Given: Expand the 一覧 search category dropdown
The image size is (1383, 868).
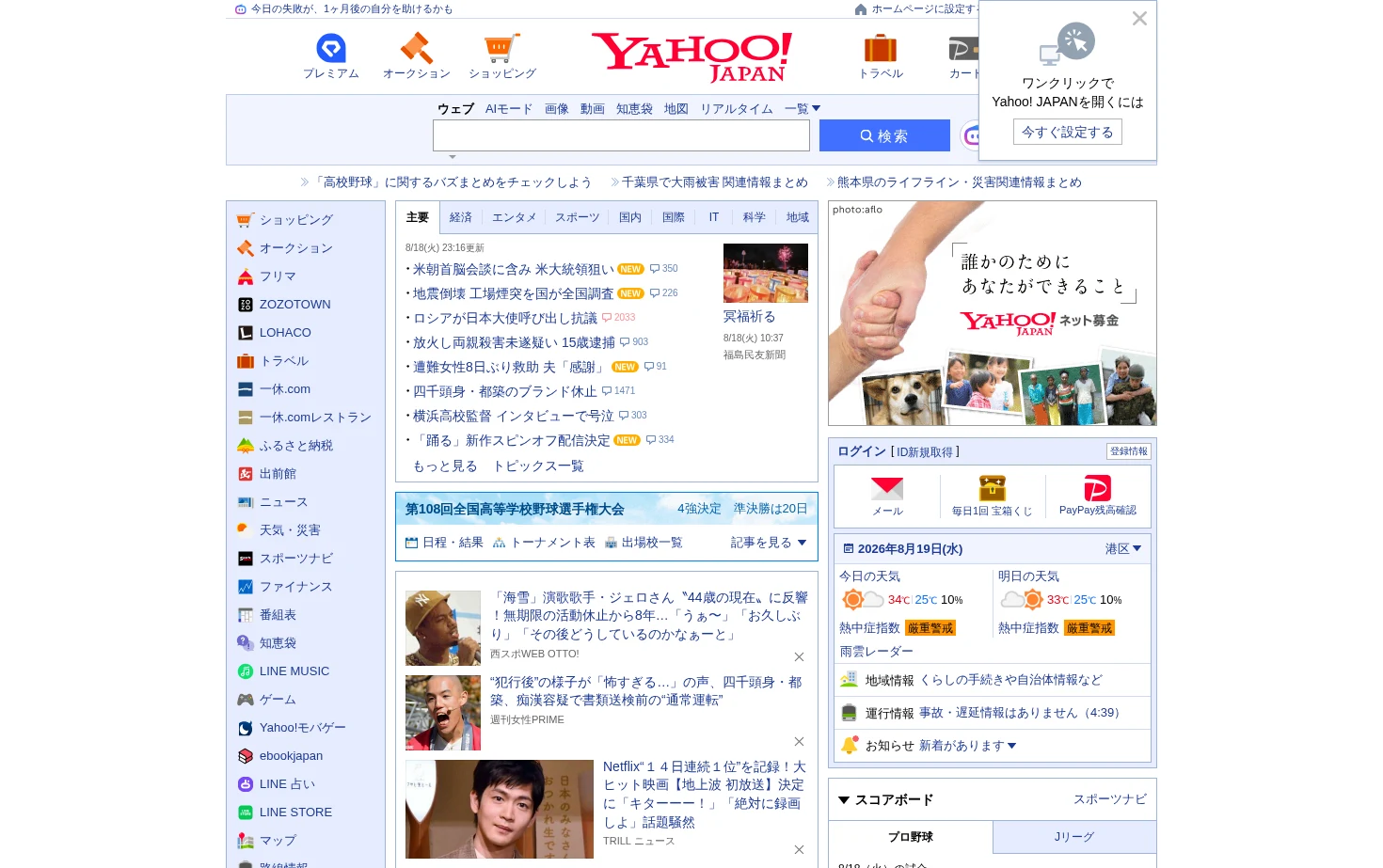Looking at the screenshot, I should pos(803,109).
